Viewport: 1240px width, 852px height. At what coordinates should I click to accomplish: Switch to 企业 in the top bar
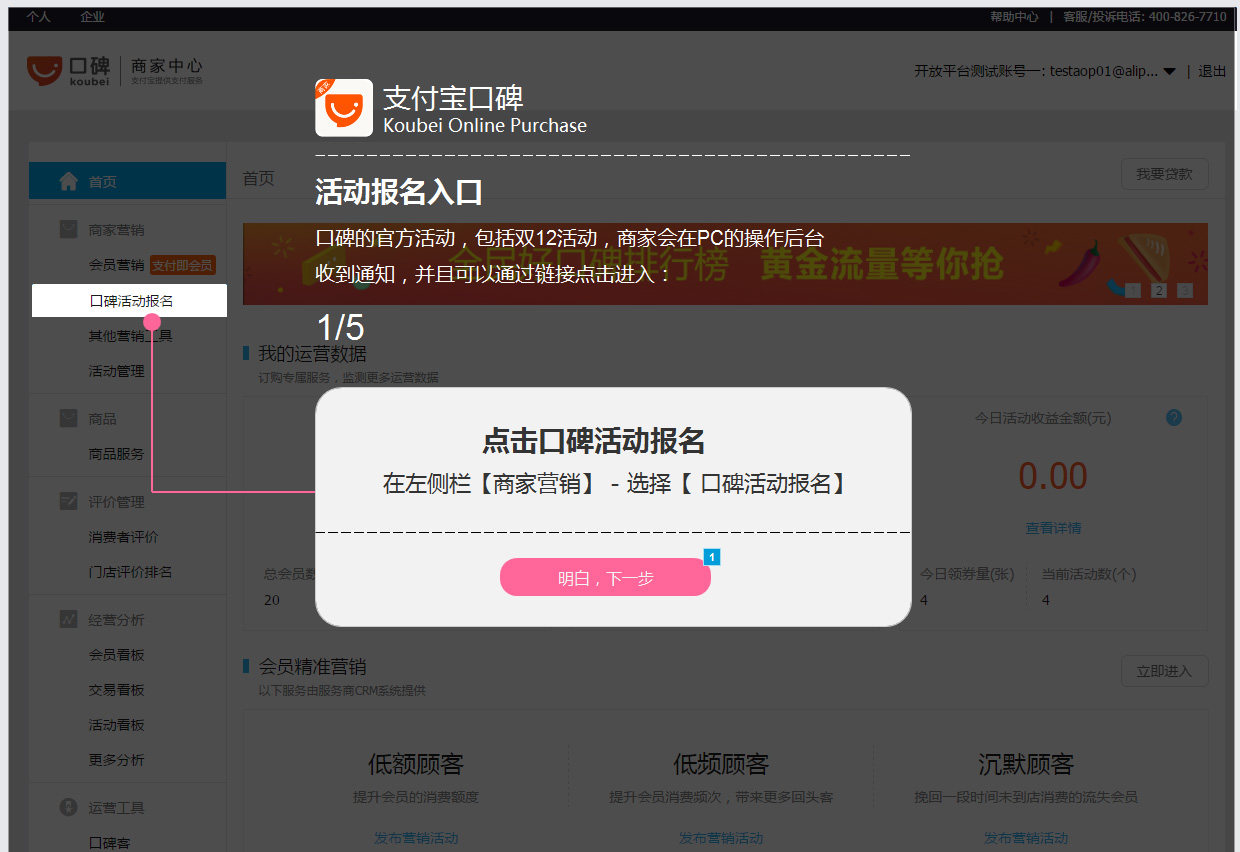click(92, 17)
